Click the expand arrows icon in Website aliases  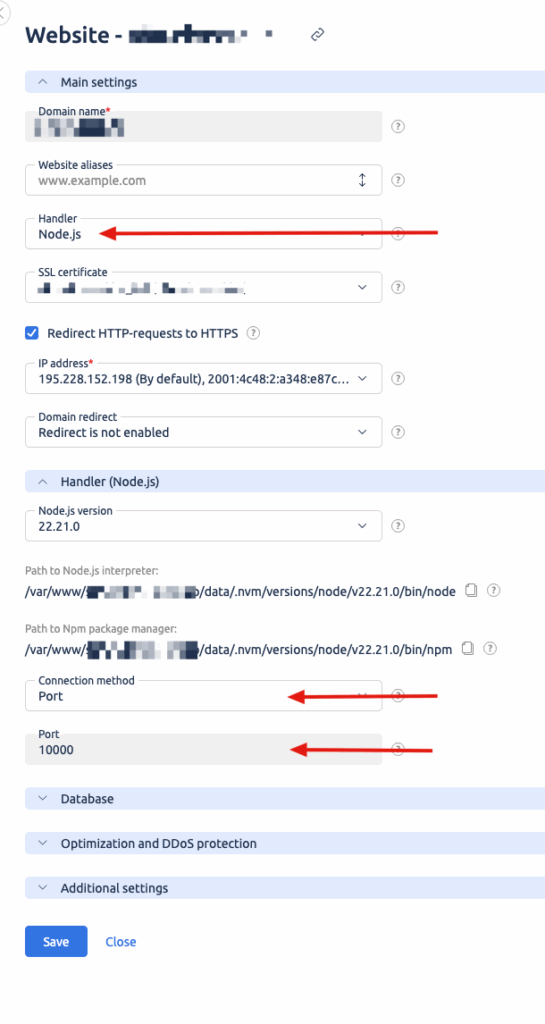[362, 180]
